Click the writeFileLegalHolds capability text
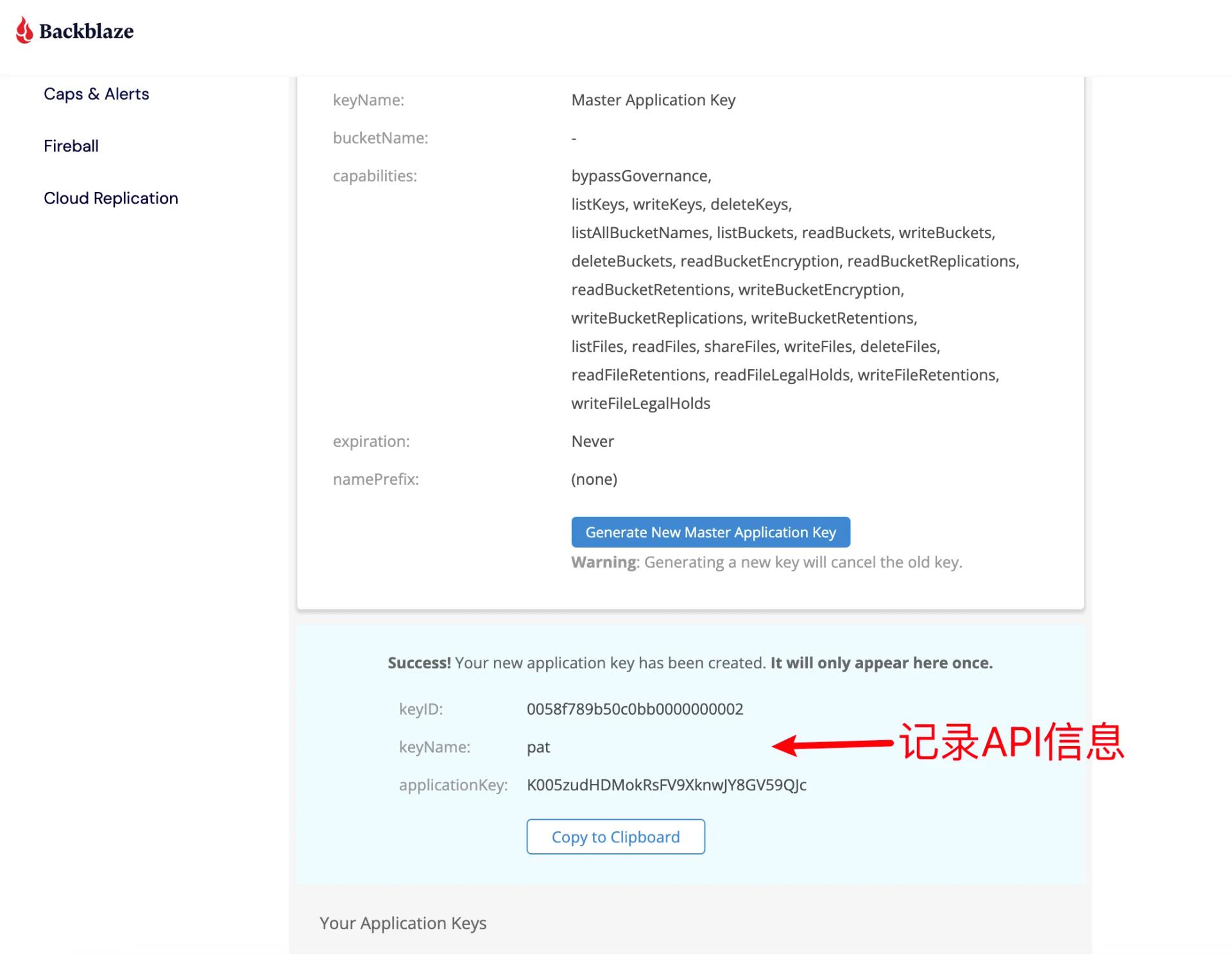The width and height of the screenshot is (1232, 954). 640,403
